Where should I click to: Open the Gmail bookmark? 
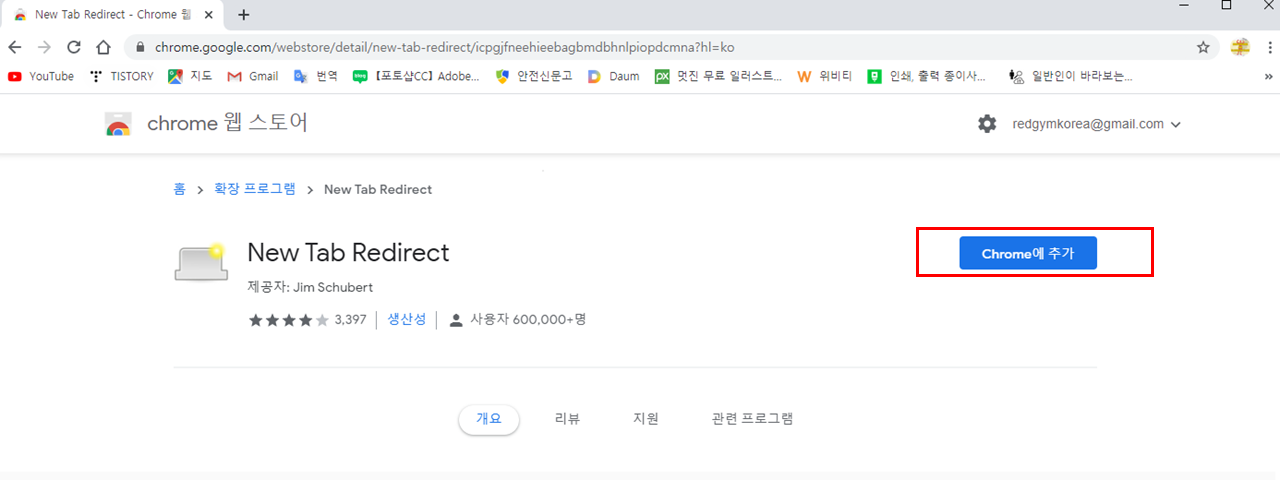click(x=253, y=76)
